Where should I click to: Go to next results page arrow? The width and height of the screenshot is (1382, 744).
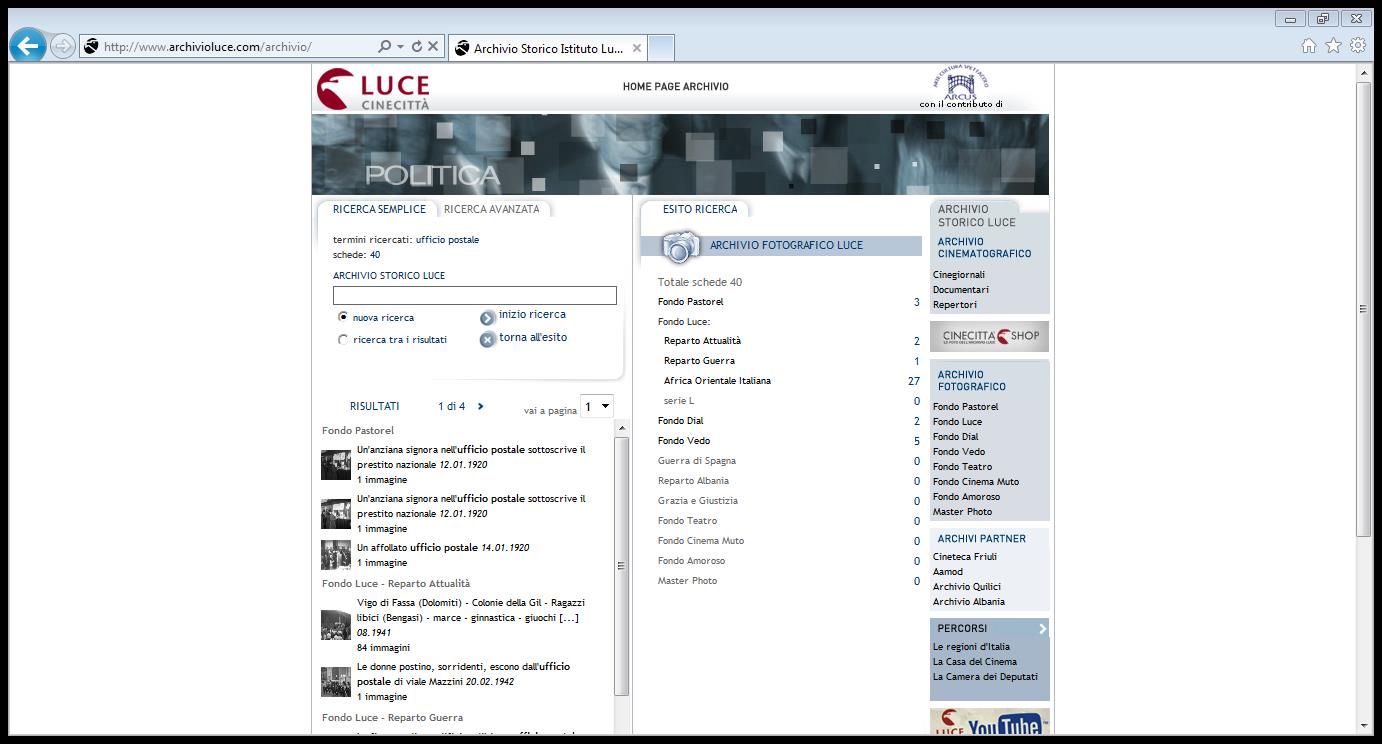[481, 407]
